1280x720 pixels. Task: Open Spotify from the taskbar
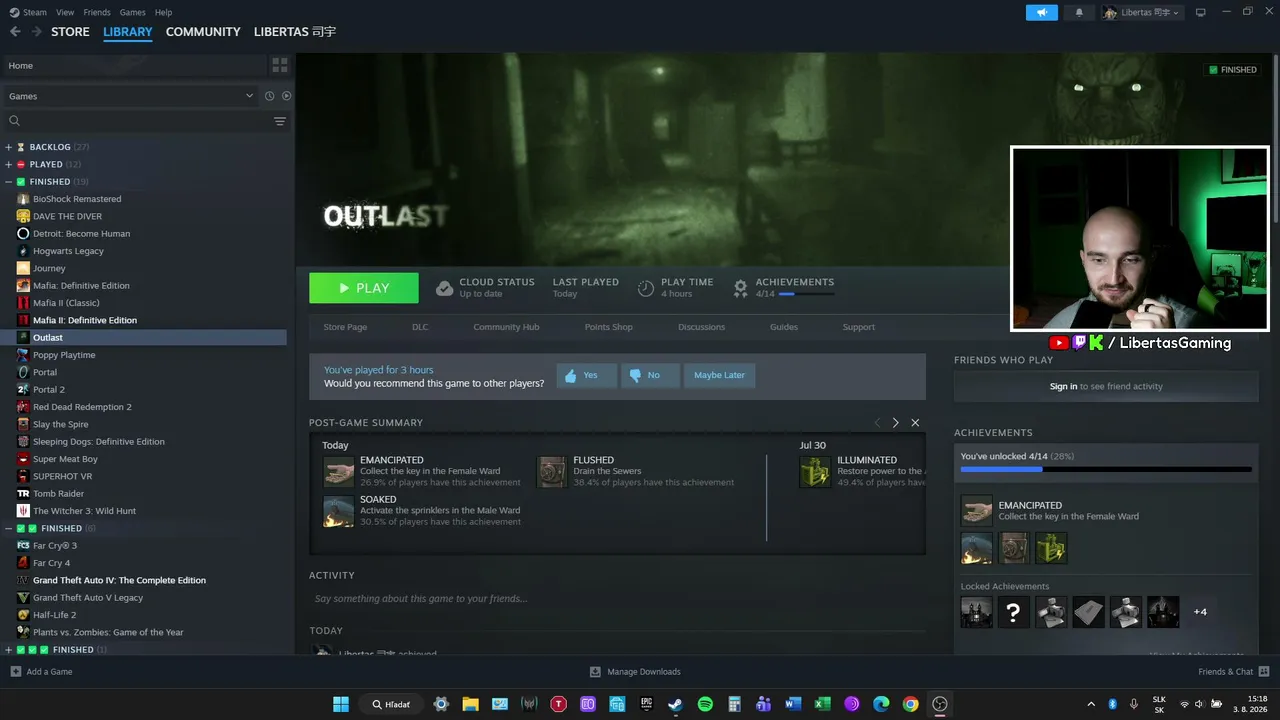pyautogui.click(x=705, y=704)
